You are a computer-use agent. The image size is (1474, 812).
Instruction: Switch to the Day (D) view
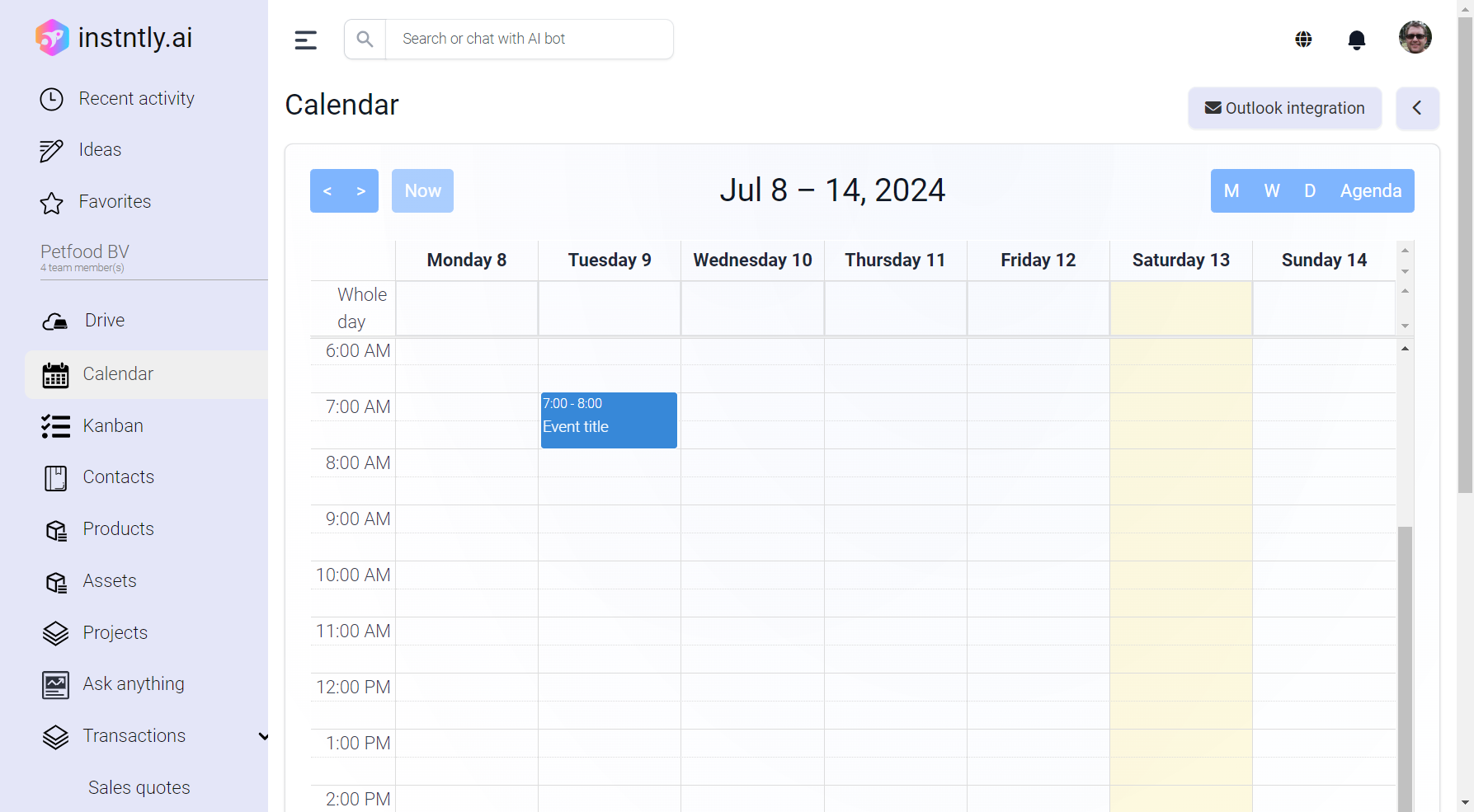point(1309,191)
